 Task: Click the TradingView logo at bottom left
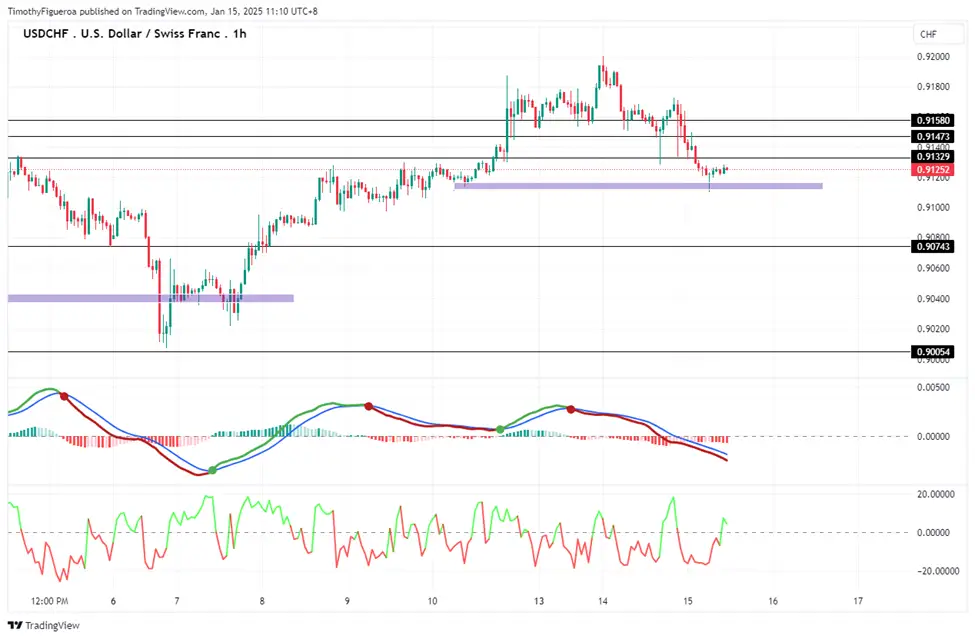click(x=44, y=625)
